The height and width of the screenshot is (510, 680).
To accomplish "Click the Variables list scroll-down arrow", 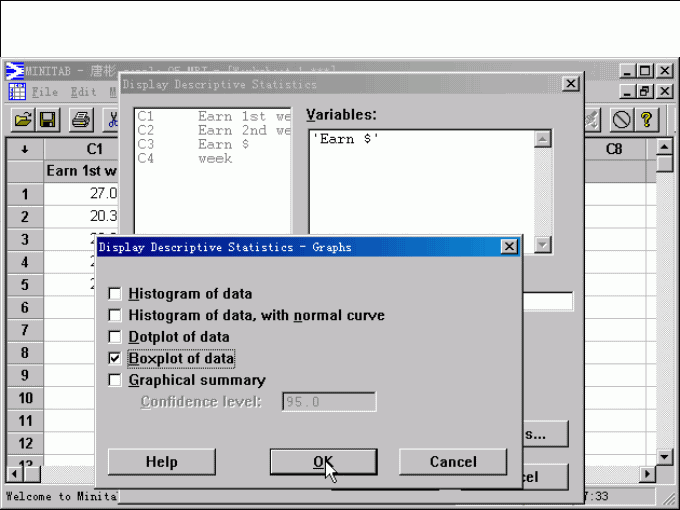I will [543, 244].
